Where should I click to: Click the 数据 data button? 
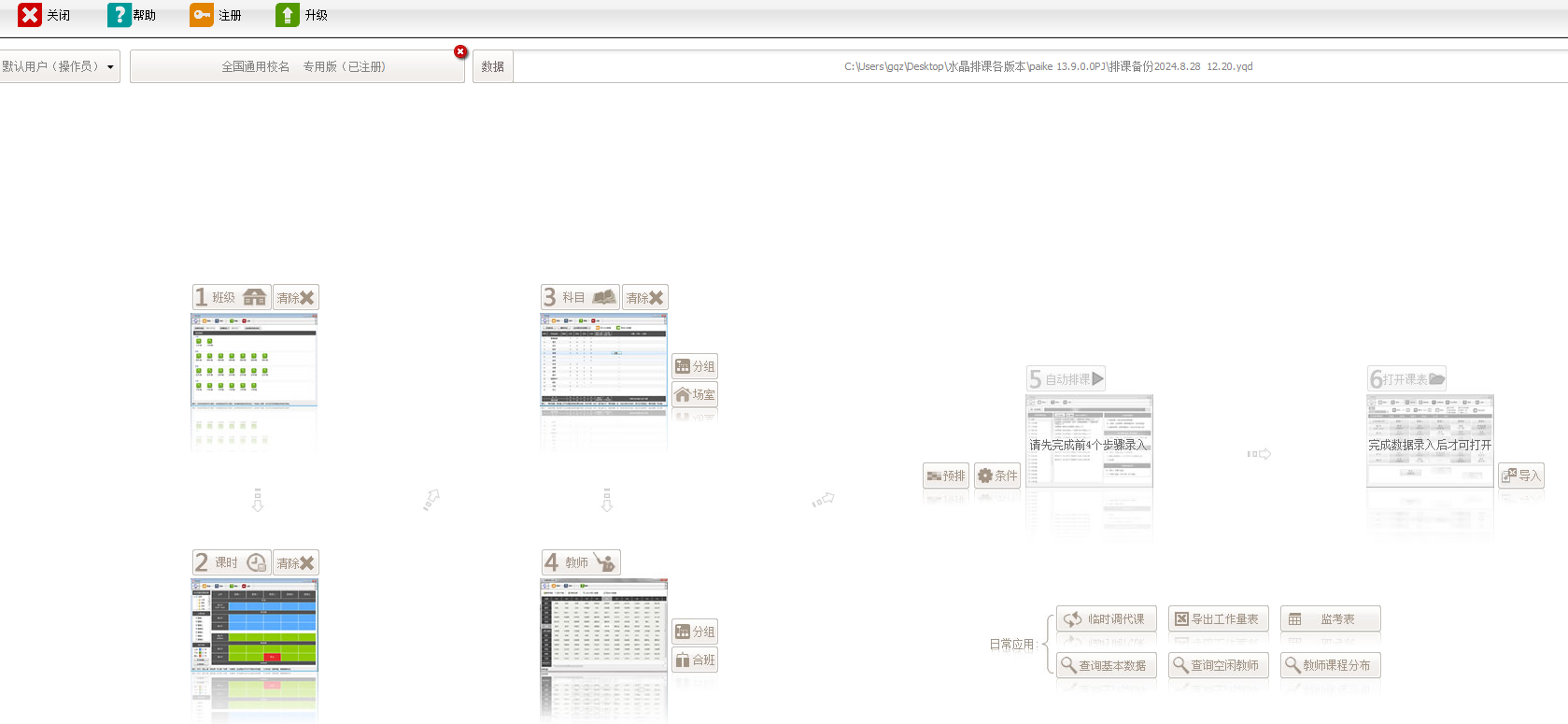pos(492,66)
